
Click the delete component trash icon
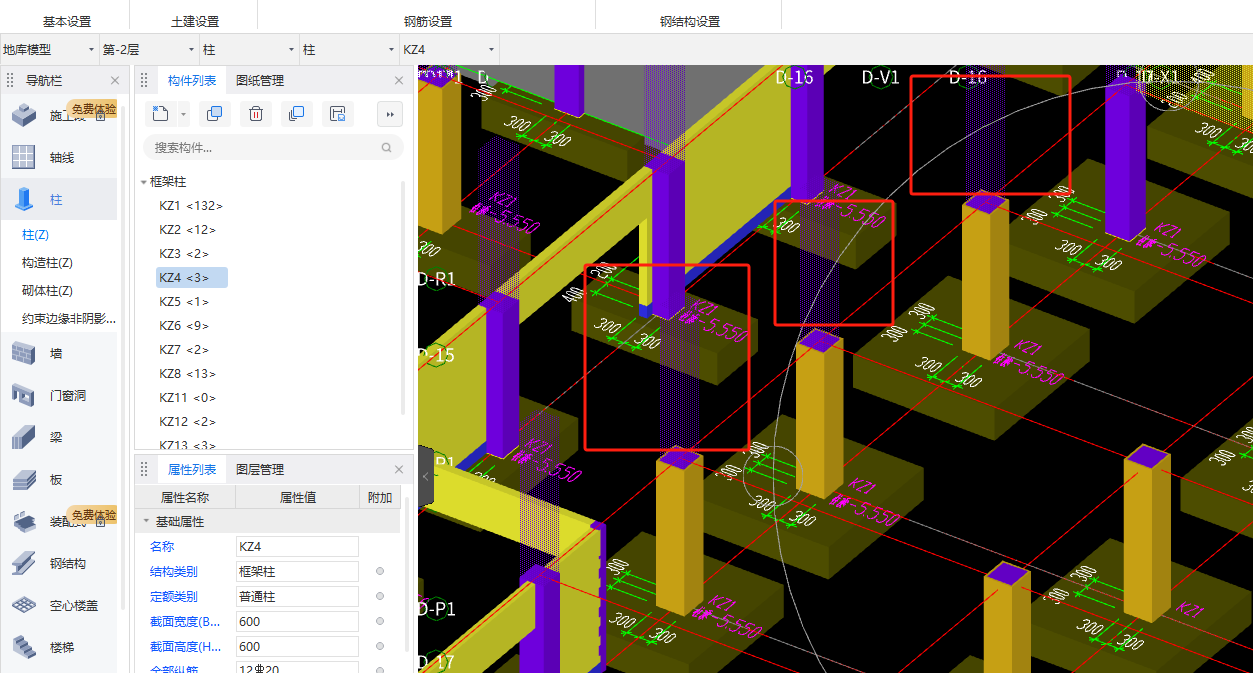tap(256, 114)
